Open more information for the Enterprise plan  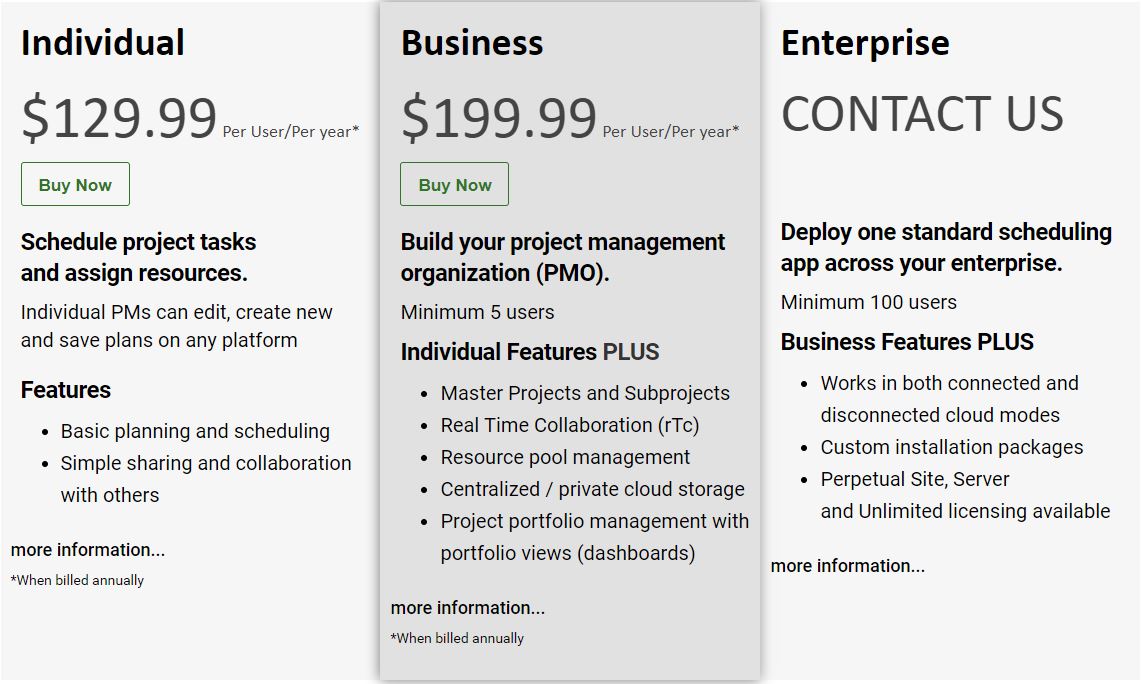[848, 566]
